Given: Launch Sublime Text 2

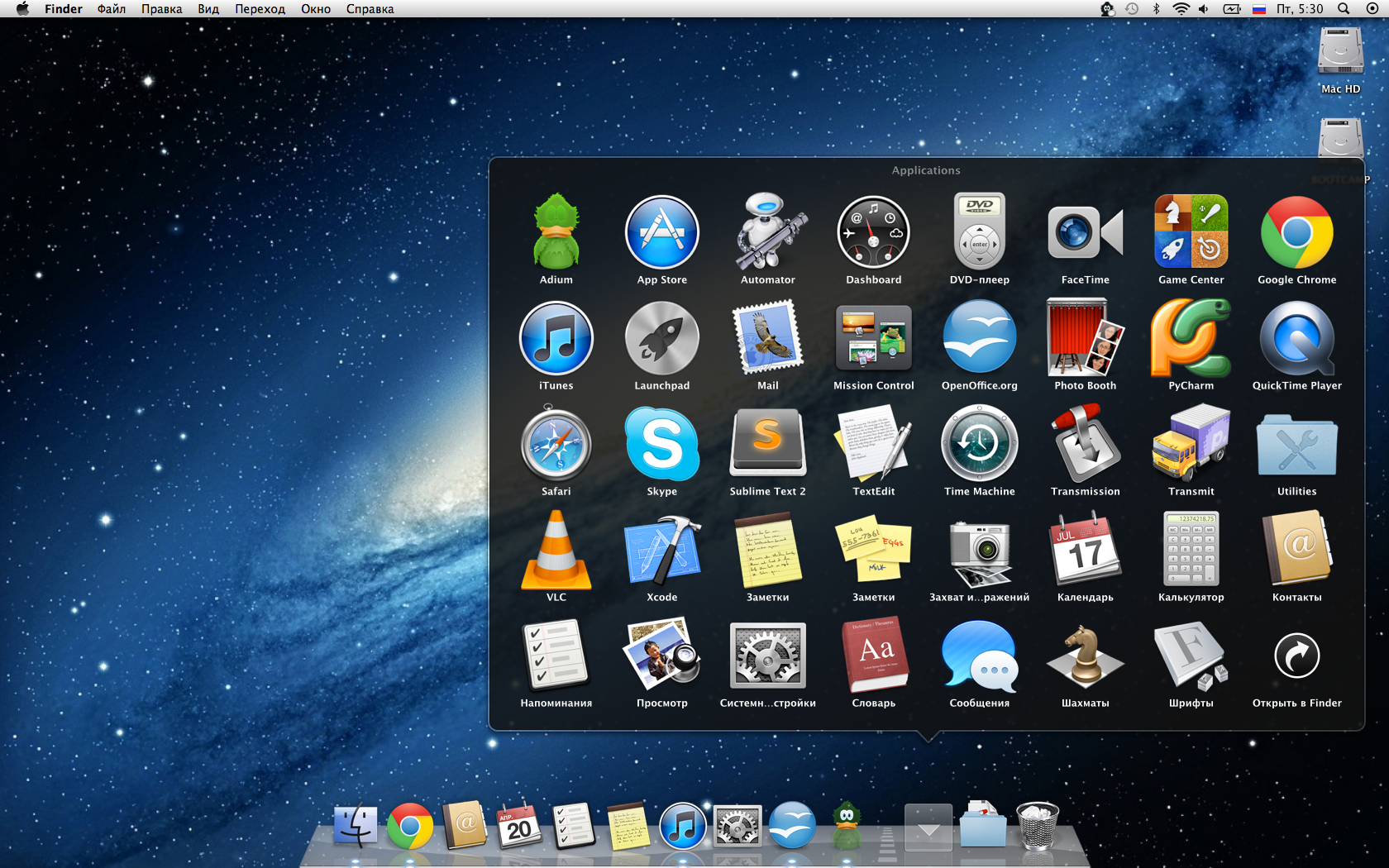Looking at the screenshot, I should [768, 444].
